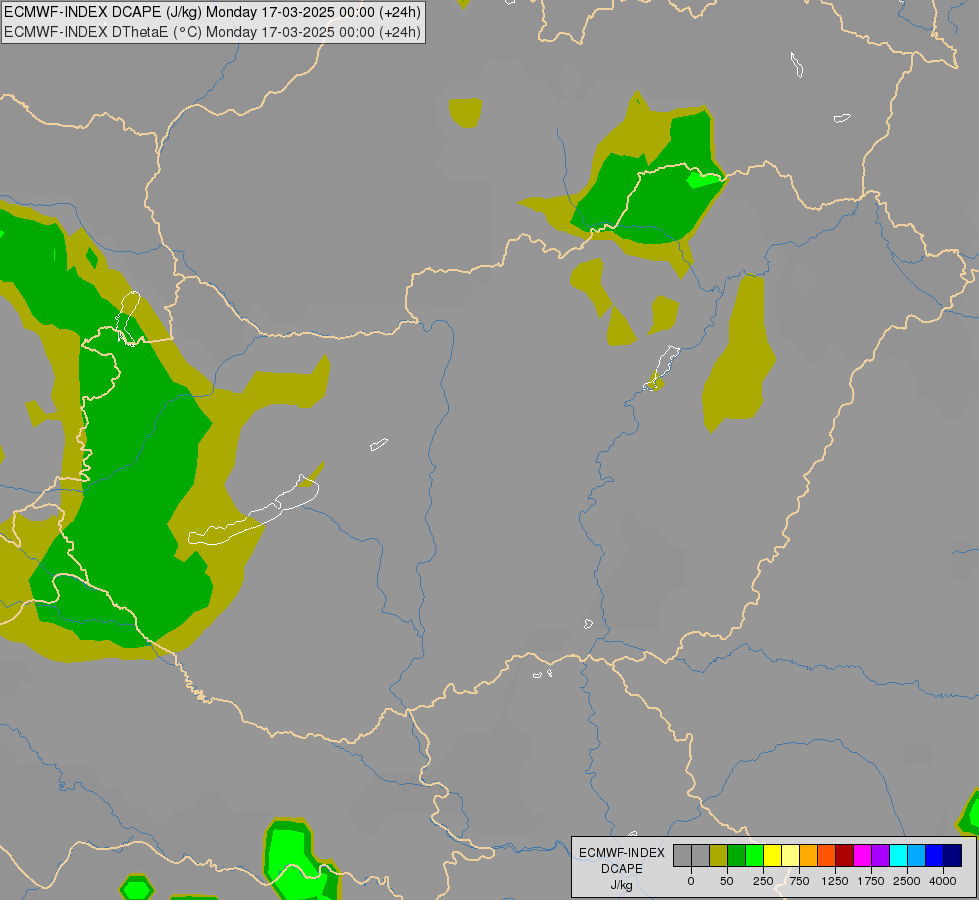
Task: Click the legend value 4000
Action: (x=943, y=881)
